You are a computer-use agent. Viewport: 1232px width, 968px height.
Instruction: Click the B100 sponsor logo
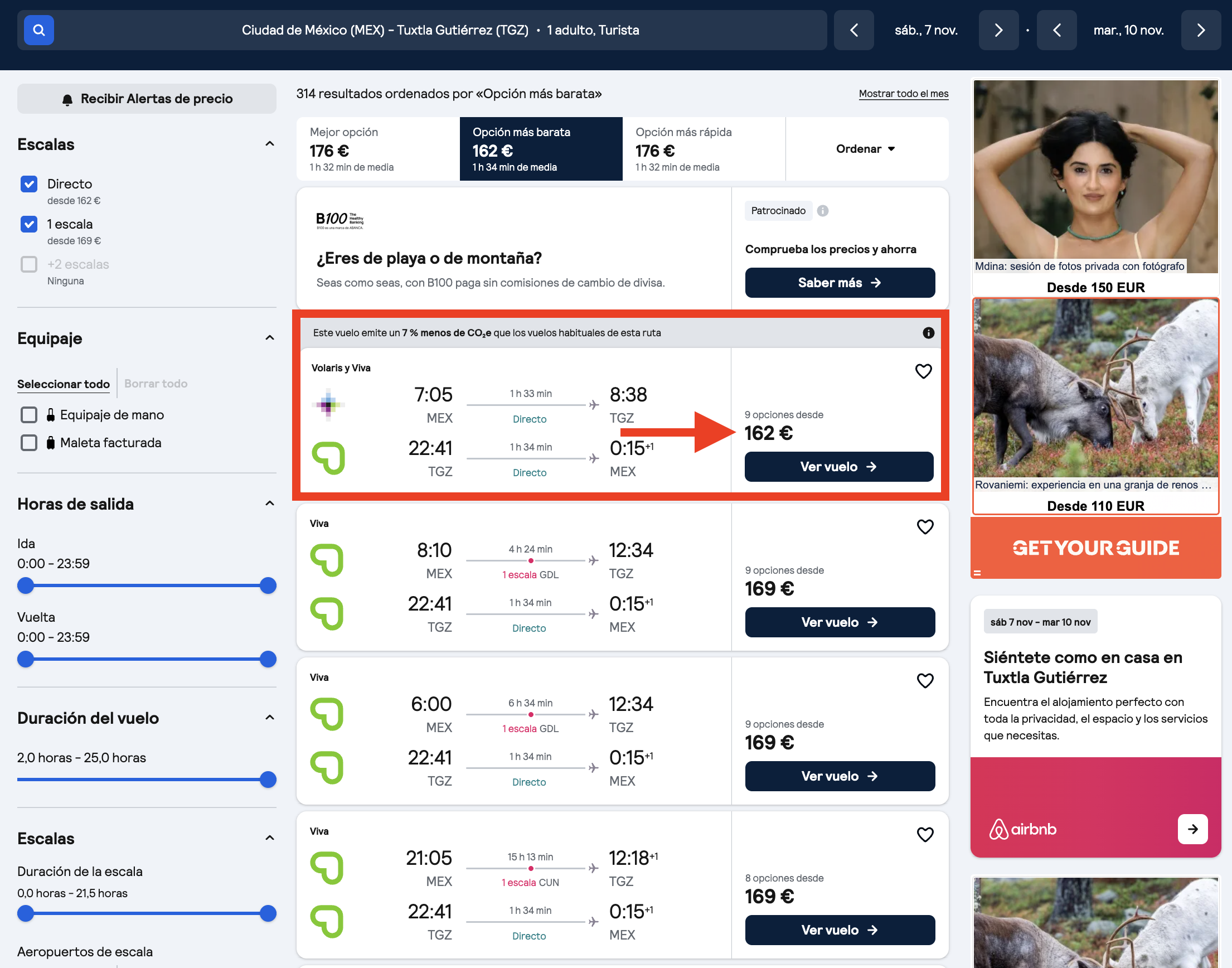point(339,220)
